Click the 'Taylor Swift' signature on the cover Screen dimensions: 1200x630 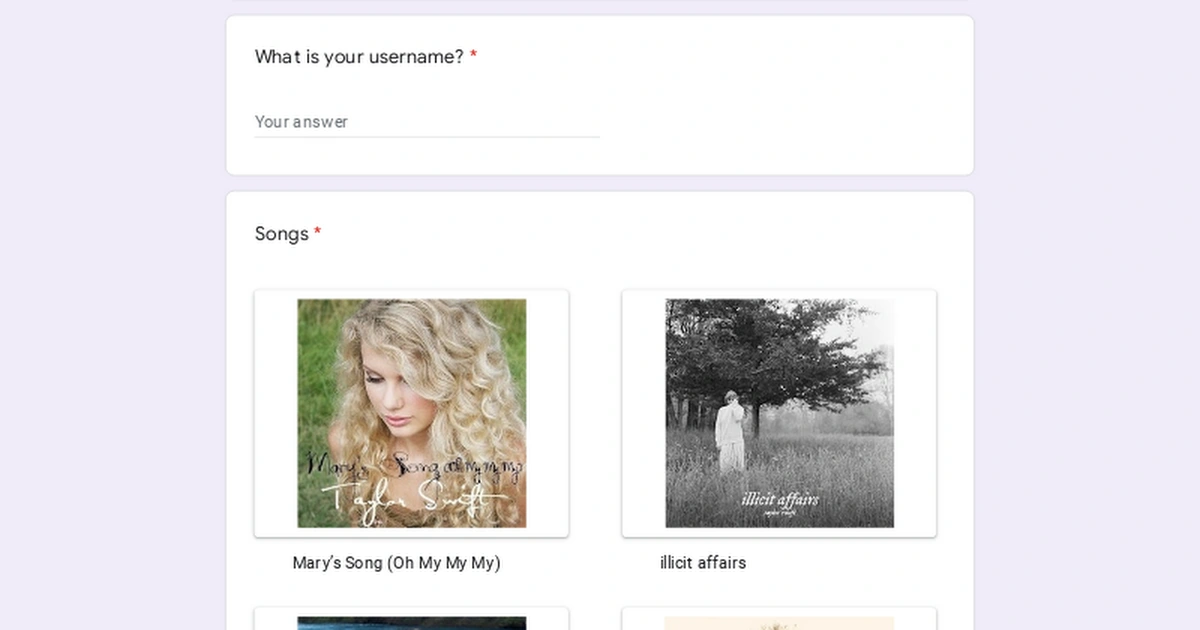pos(411,497)
